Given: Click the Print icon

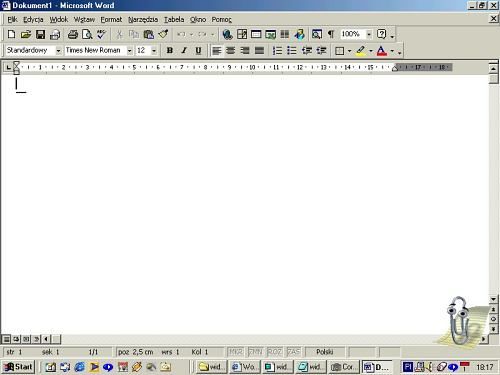Looking at the screenshot, I should (x=73, y=34).
